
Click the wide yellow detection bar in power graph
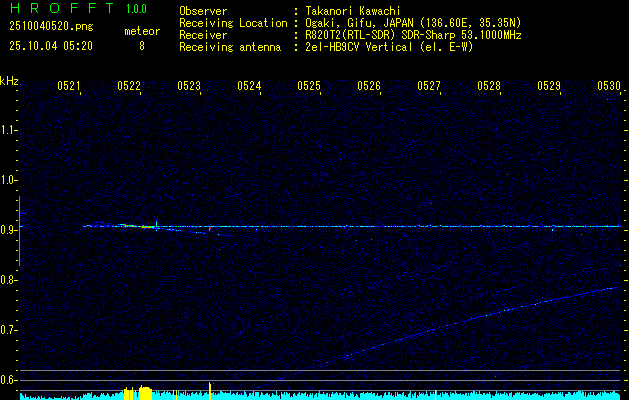click(x=146, y=394)
